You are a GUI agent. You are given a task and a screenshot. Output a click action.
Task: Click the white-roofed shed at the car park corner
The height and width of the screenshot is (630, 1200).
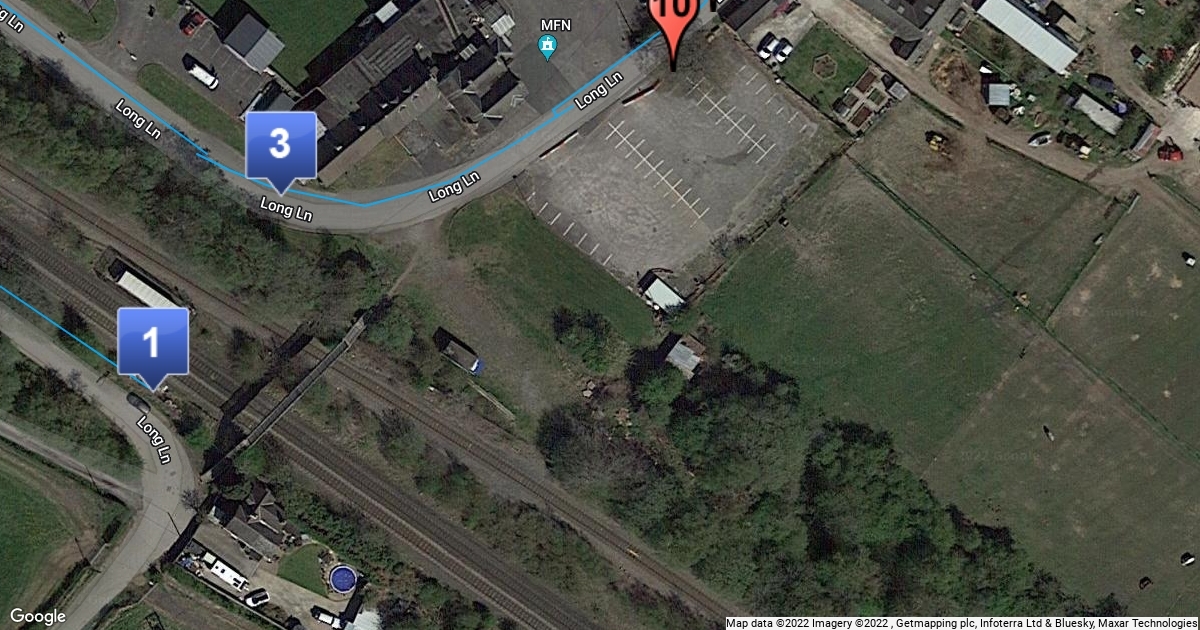tap(662, 293)
